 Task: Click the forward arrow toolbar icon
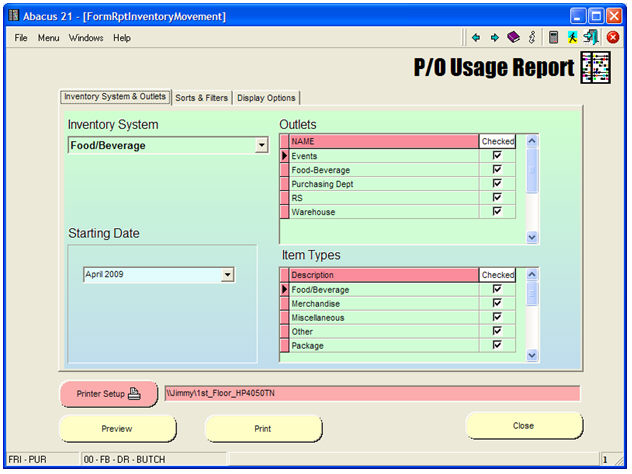494,38
